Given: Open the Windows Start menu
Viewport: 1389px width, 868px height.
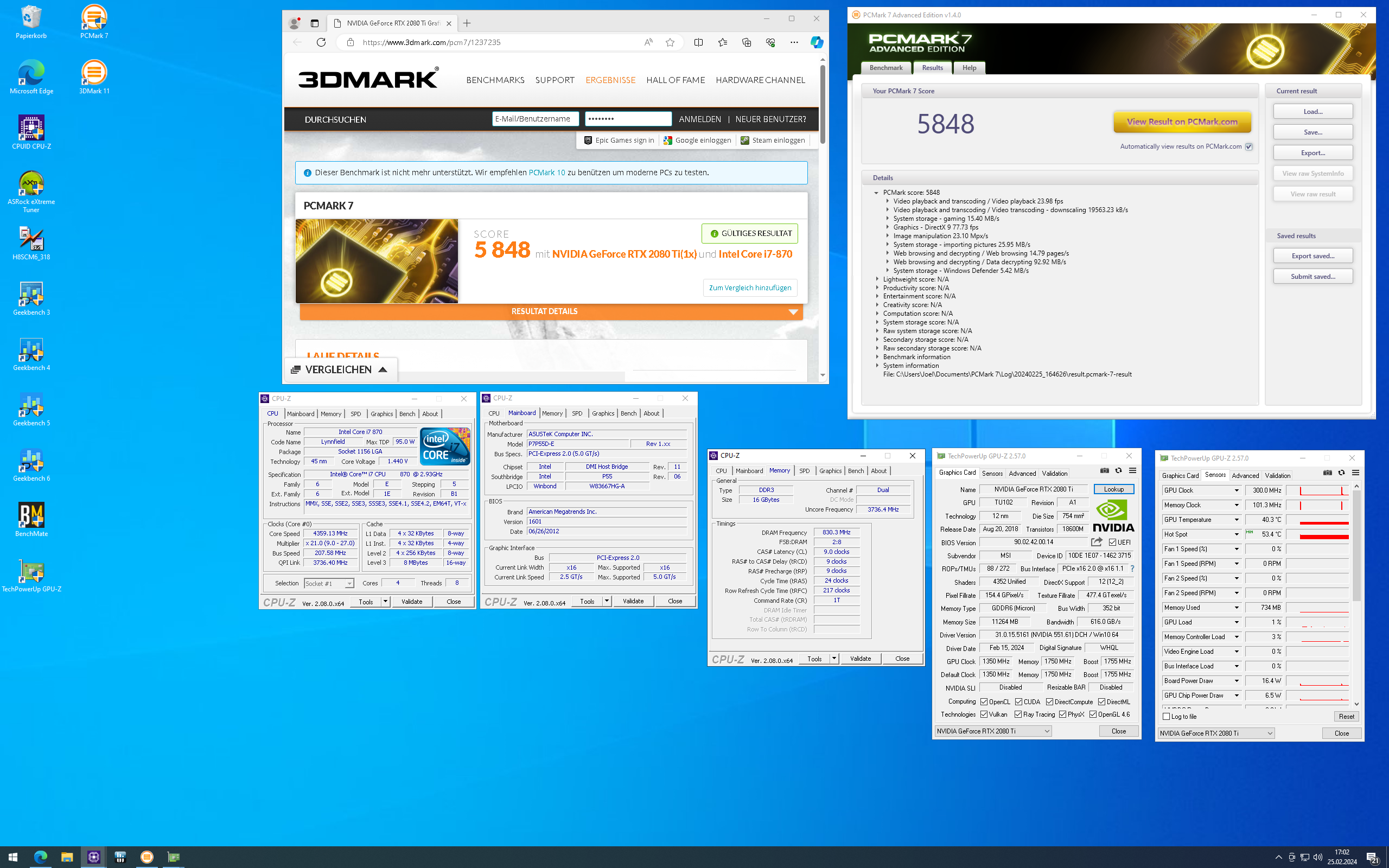Looking at the screenshot, I should [x=12, y=857].
